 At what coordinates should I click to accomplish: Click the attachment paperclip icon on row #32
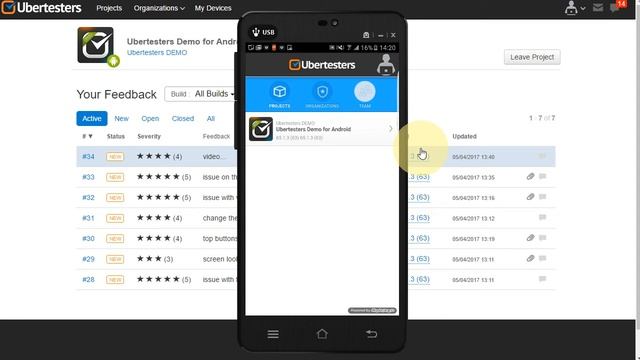coord(530,197)
